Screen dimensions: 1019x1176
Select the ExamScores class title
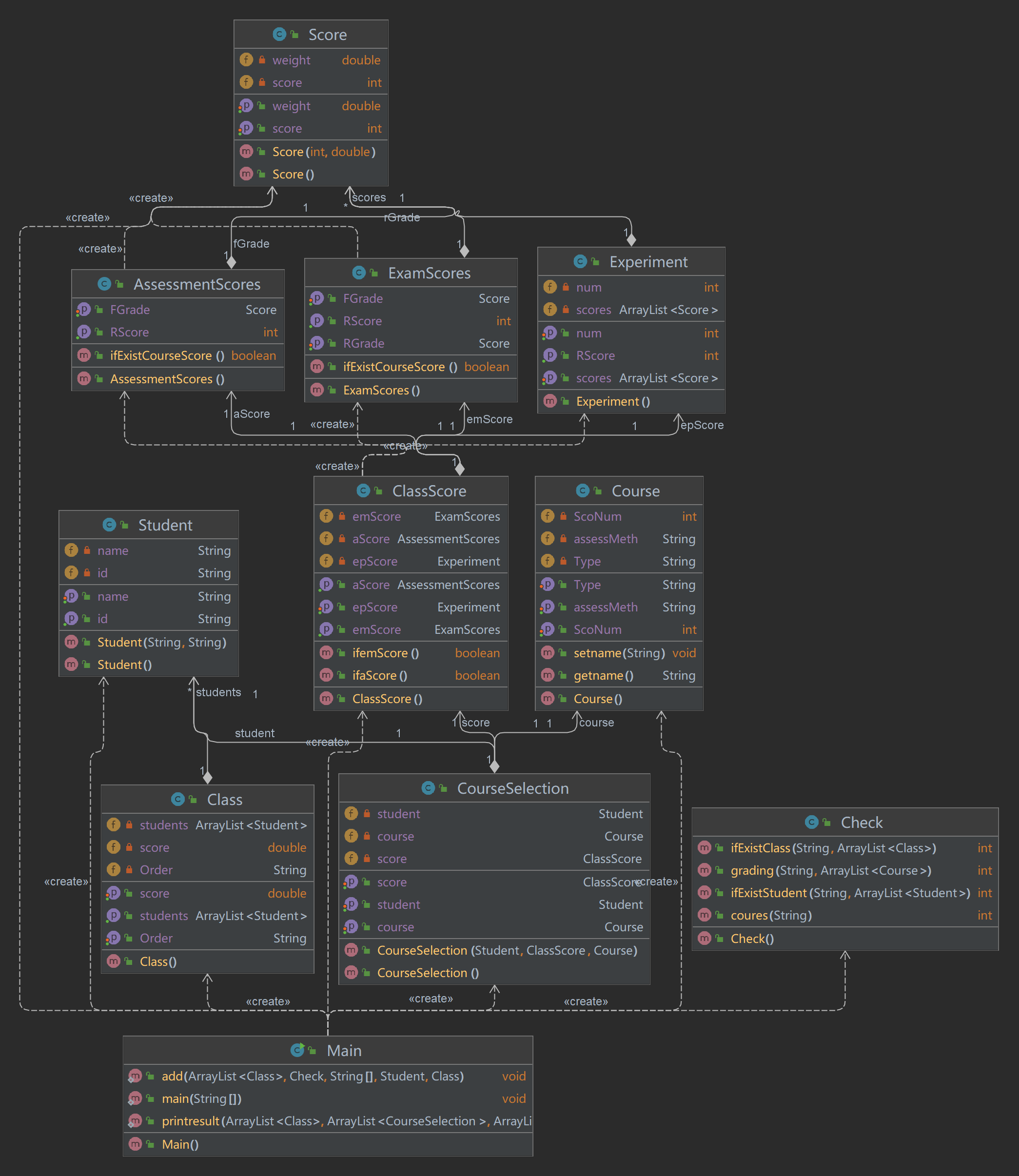[x=429, y=273]
